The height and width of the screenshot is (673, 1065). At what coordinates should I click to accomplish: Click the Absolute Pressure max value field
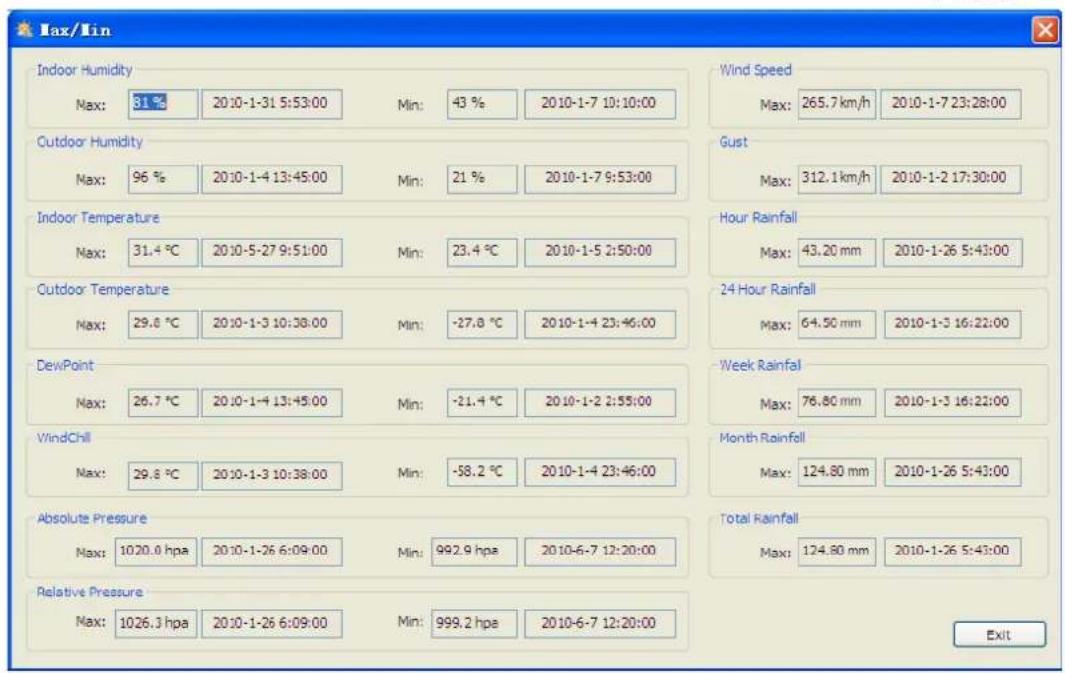tap(154, 550)
